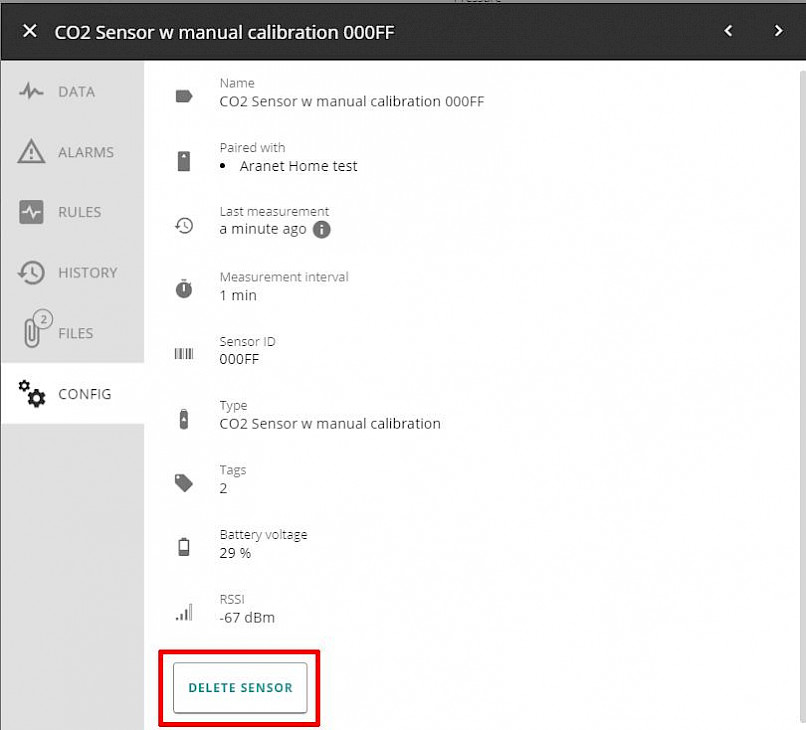Go to previous sensor with left chevron
806x730 pixels.
pyautogui.click(x=728, y=31)
